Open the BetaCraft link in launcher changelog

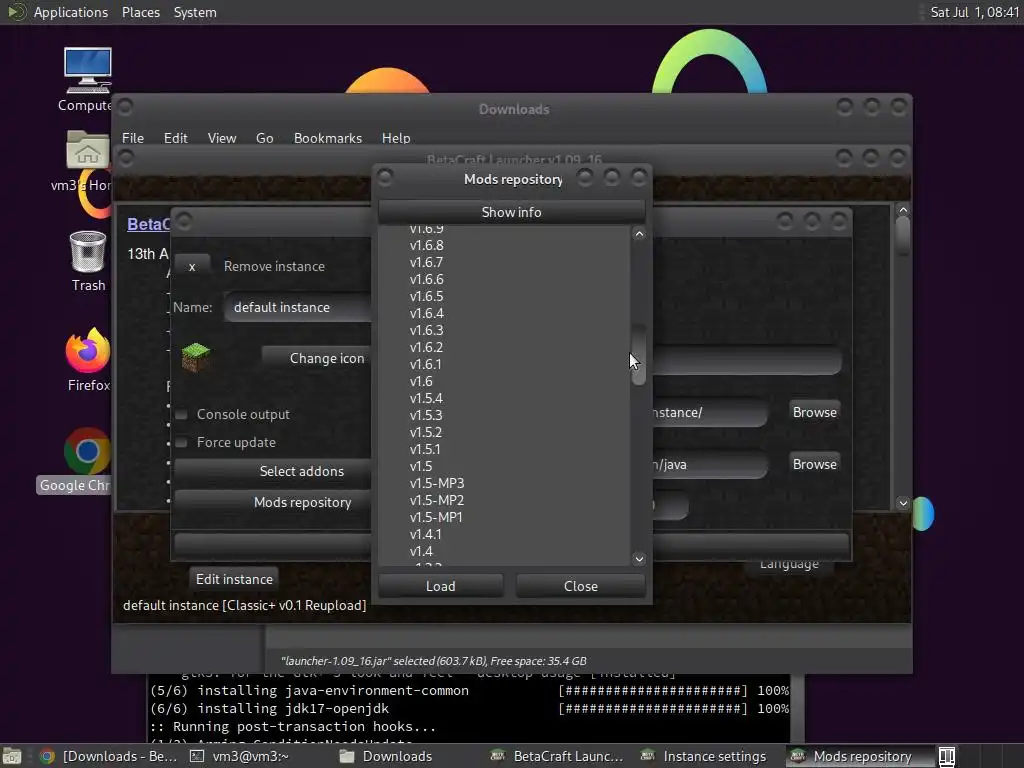click(x=149, y=224)
